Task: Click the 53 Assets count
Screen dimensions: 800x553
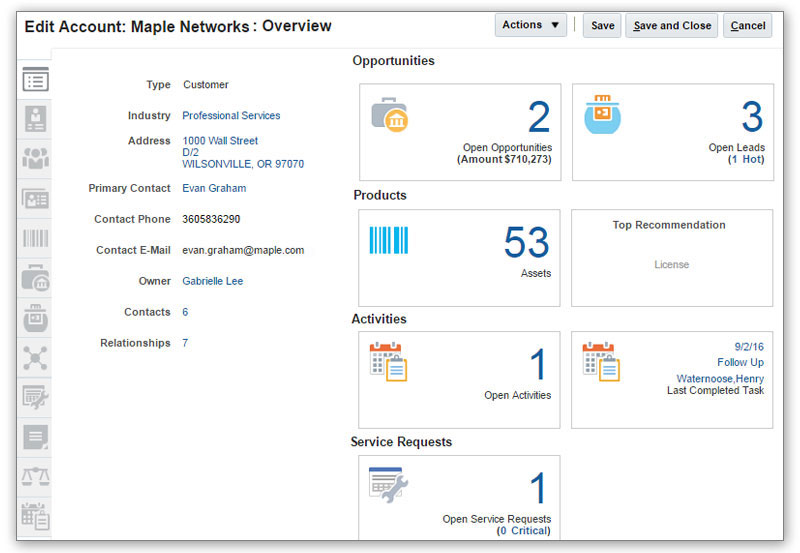Action: (526, 243)
